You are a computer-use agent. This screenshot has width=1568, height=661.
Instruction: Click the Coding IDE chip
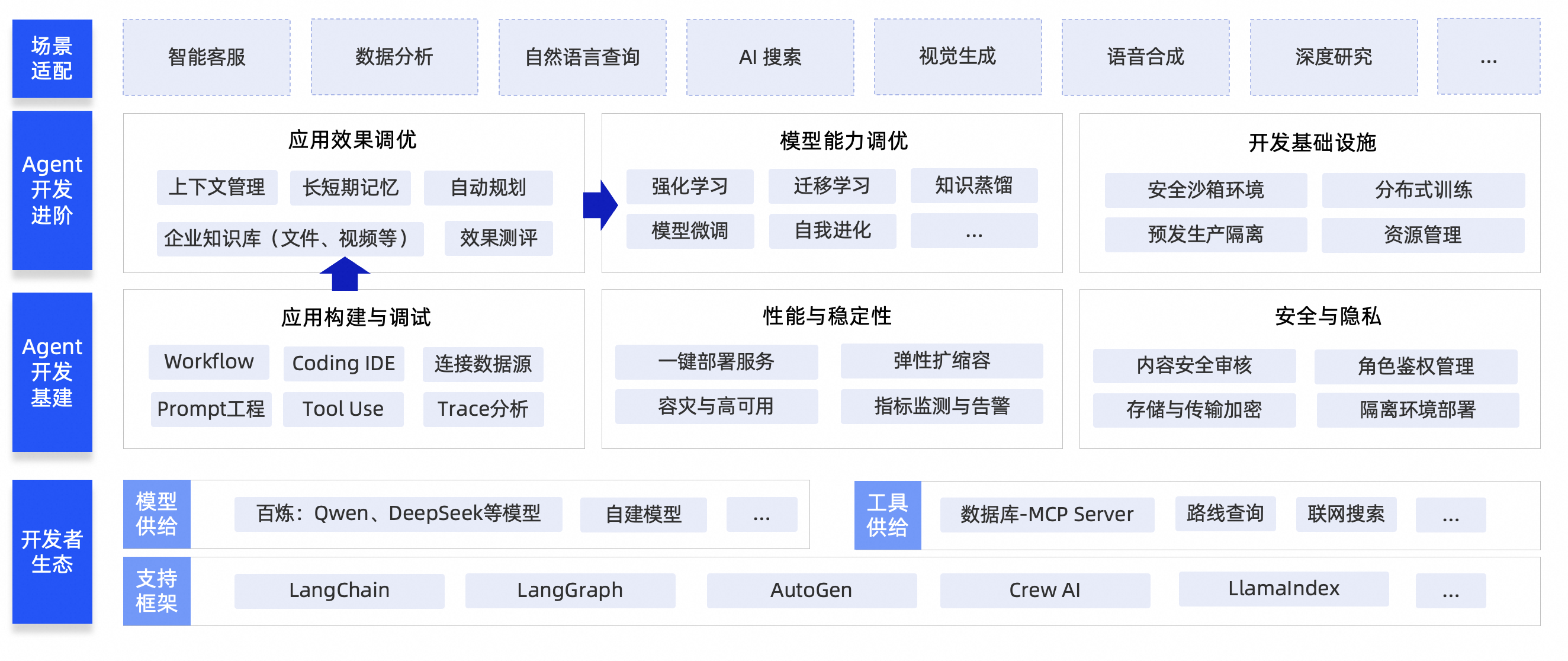[x=343, y=364]
